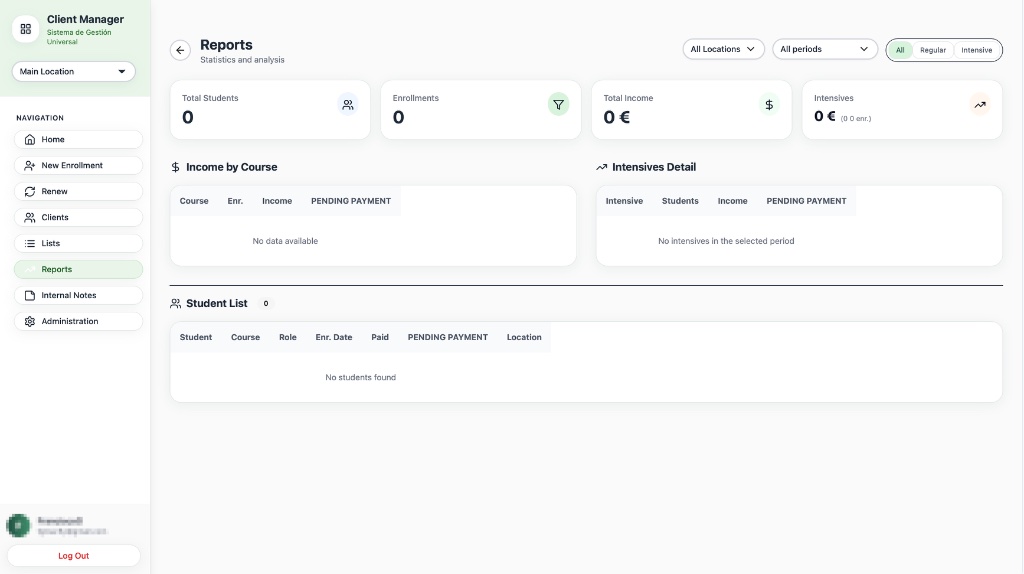1024x574 pixels.
Task: Click the Student List count badge
Action: tap(266, 304)
